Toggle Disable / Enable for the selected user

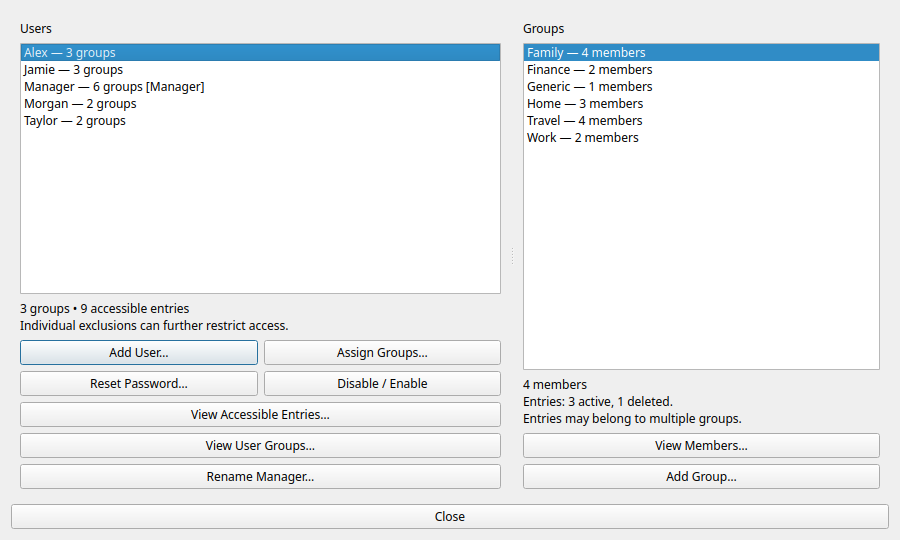point(382,383)
